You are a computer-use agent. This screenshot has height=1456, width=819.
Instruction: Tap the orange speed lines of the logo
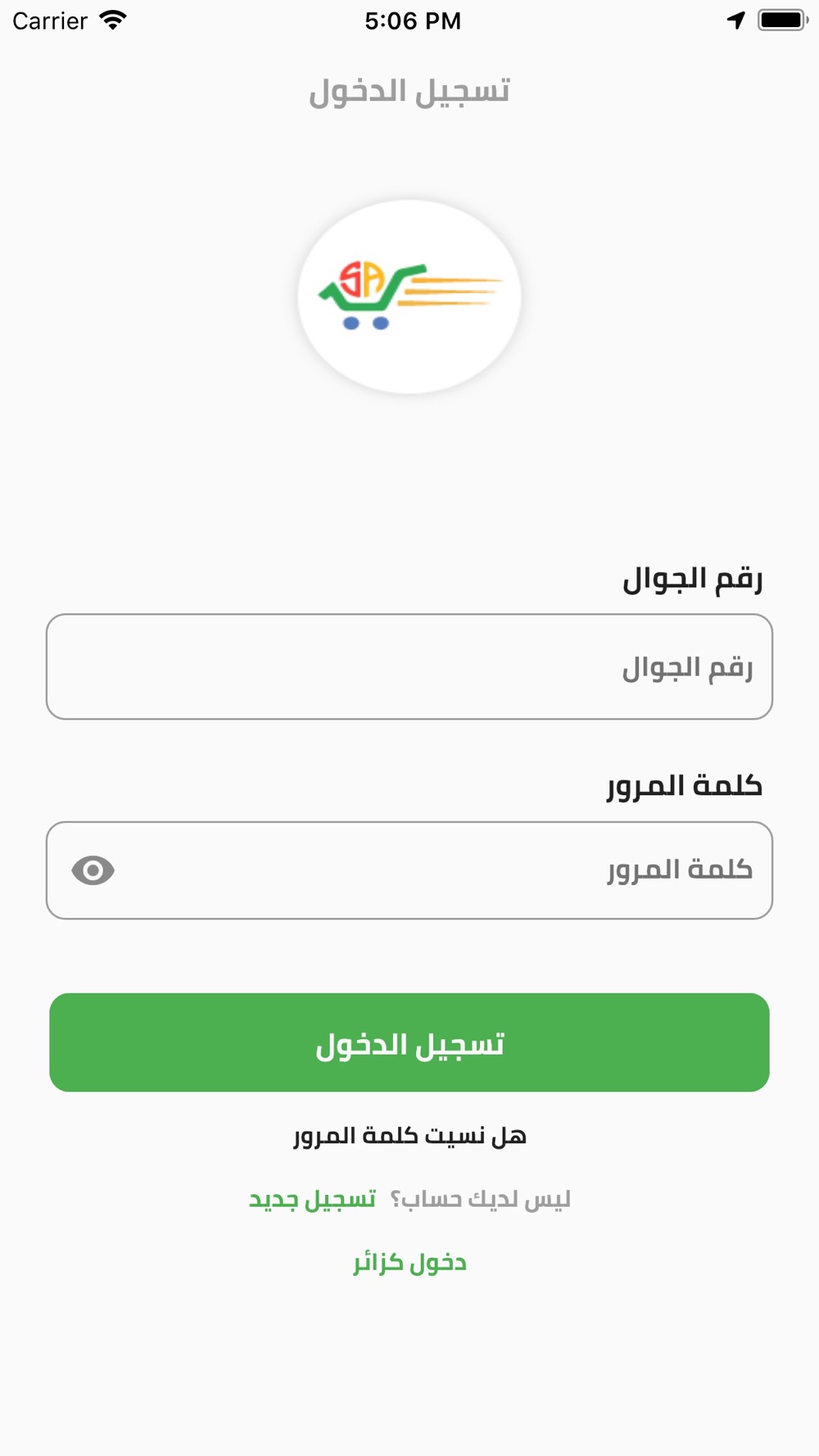[x=450, y=291]
